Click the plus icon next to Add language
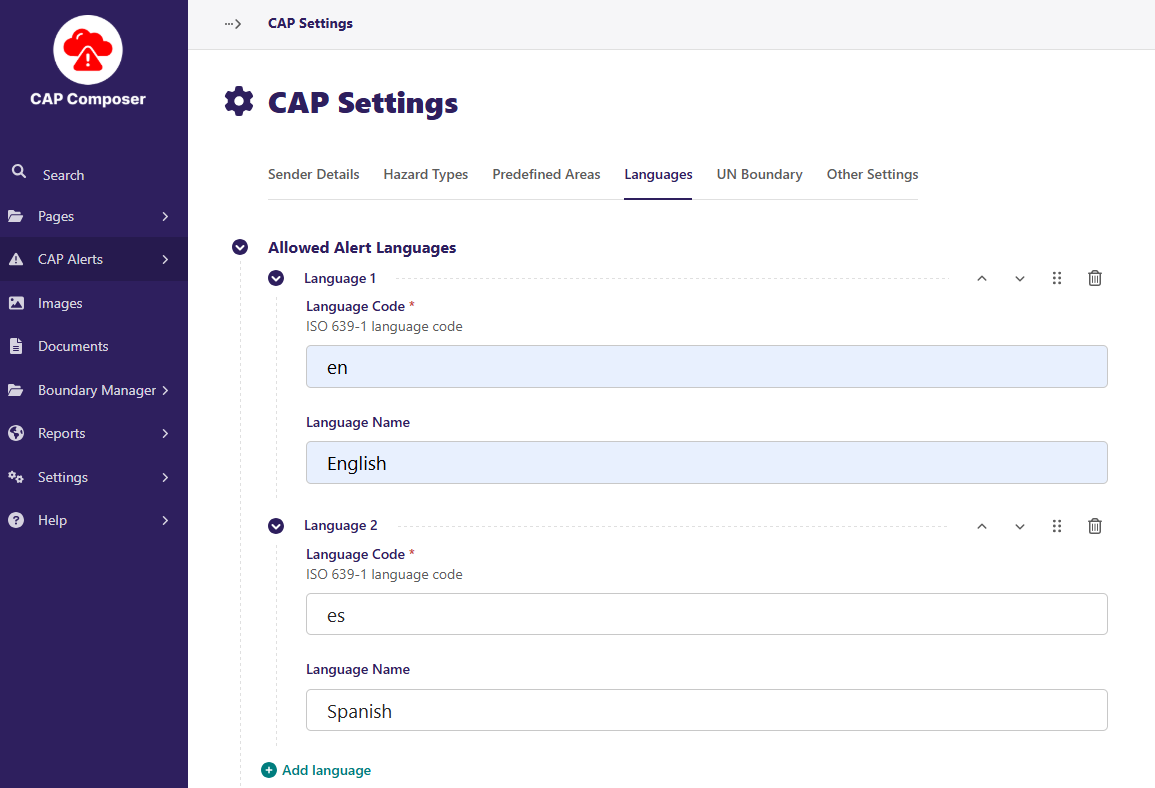The height and width of the screenshot is (788, 1155). point(269,770)
